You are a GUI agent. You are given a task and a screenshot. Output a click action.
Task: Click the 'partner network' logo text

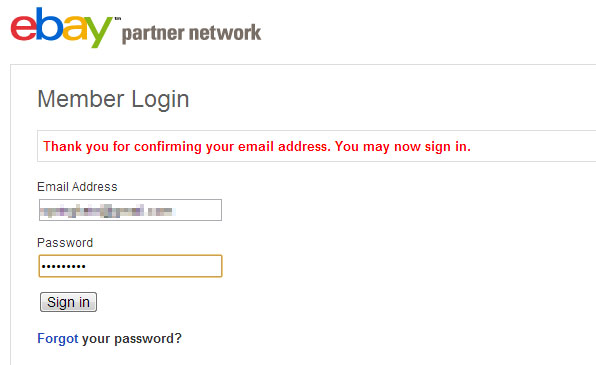[x=192, y=33]
